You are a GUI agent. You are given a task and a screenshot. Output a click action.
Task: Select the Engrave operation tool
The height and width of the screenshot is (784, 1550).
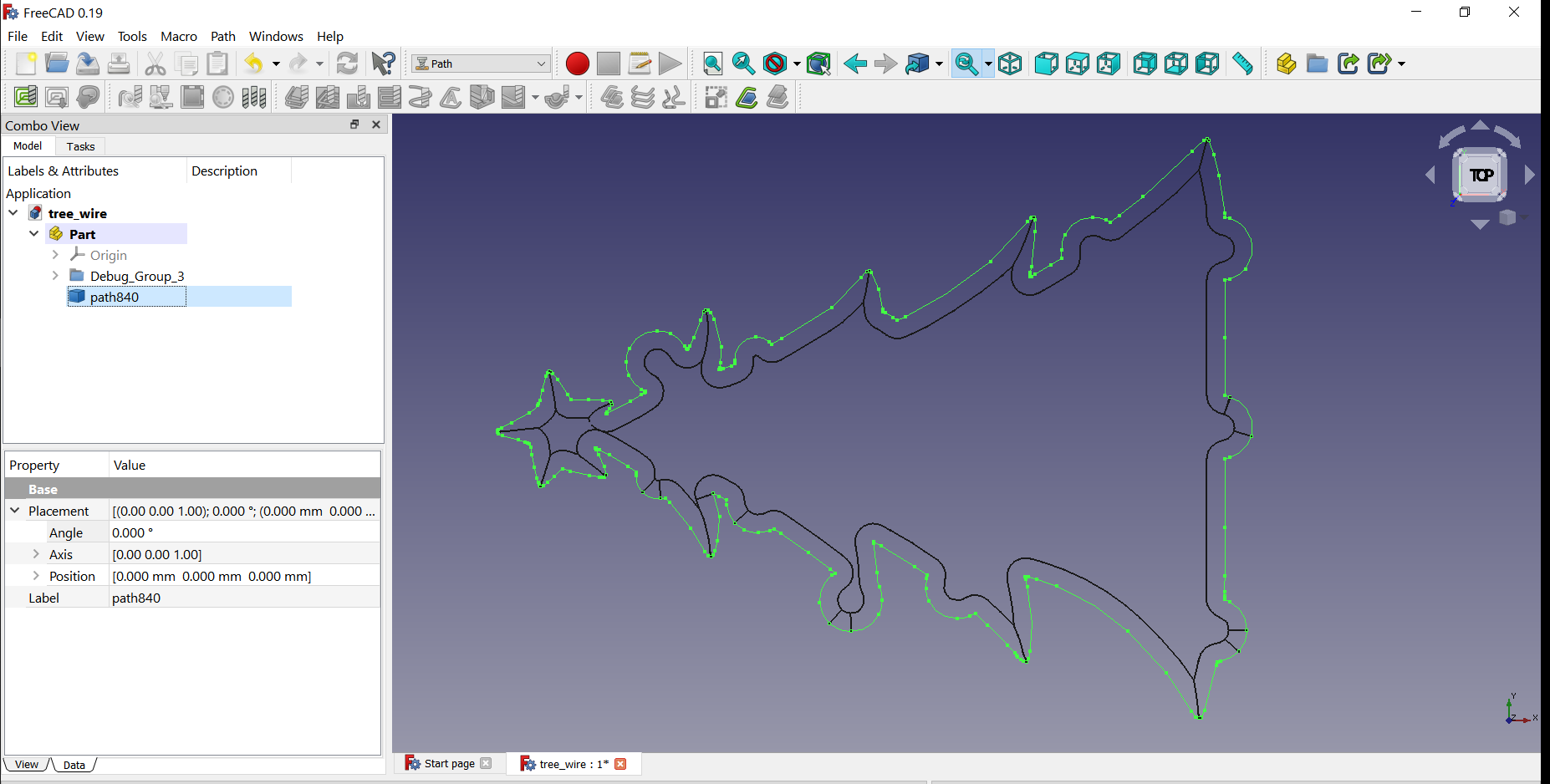point(451,97)
